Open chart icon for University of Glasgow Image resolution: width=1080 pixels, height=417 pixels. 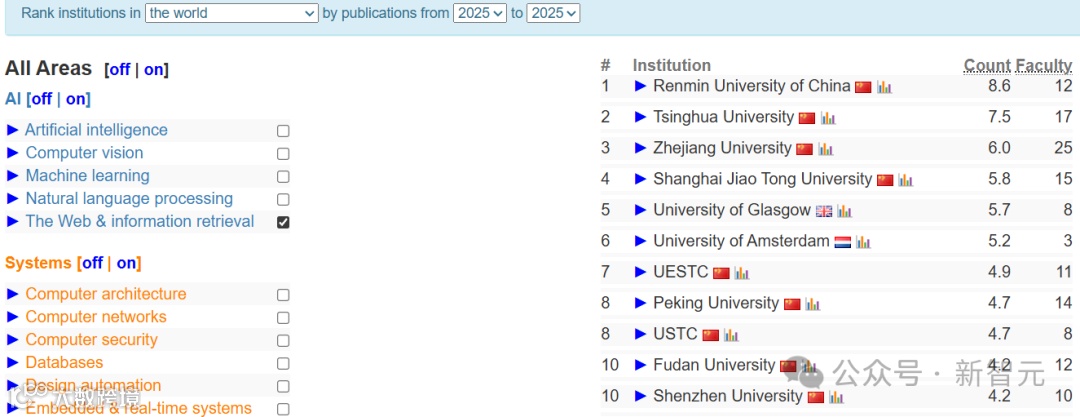coord(844,212)
